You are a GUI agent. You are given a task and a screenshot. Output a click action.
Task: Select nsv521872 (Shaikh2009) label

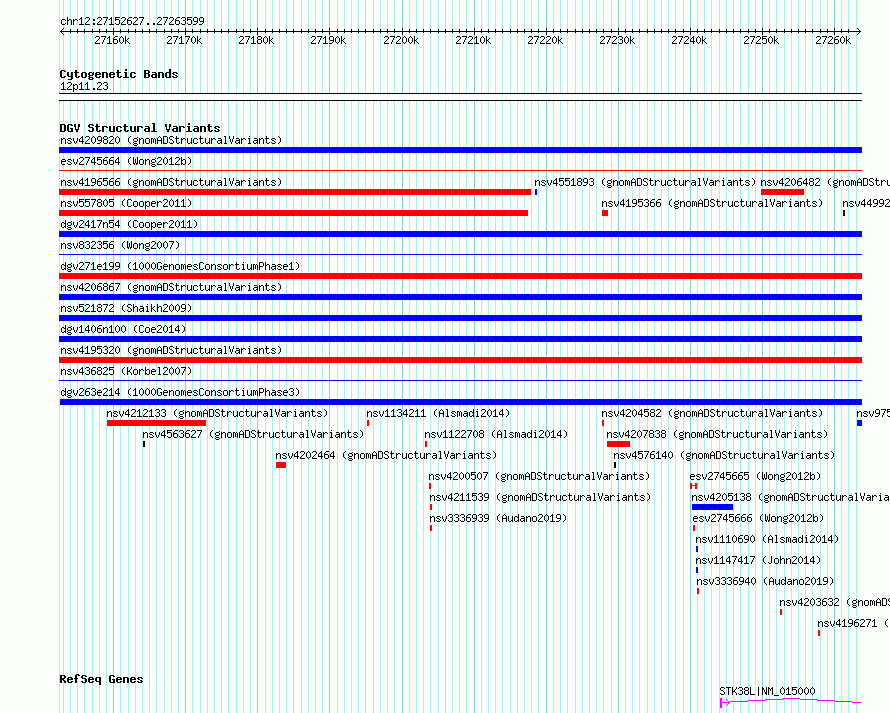coord(126,308)
